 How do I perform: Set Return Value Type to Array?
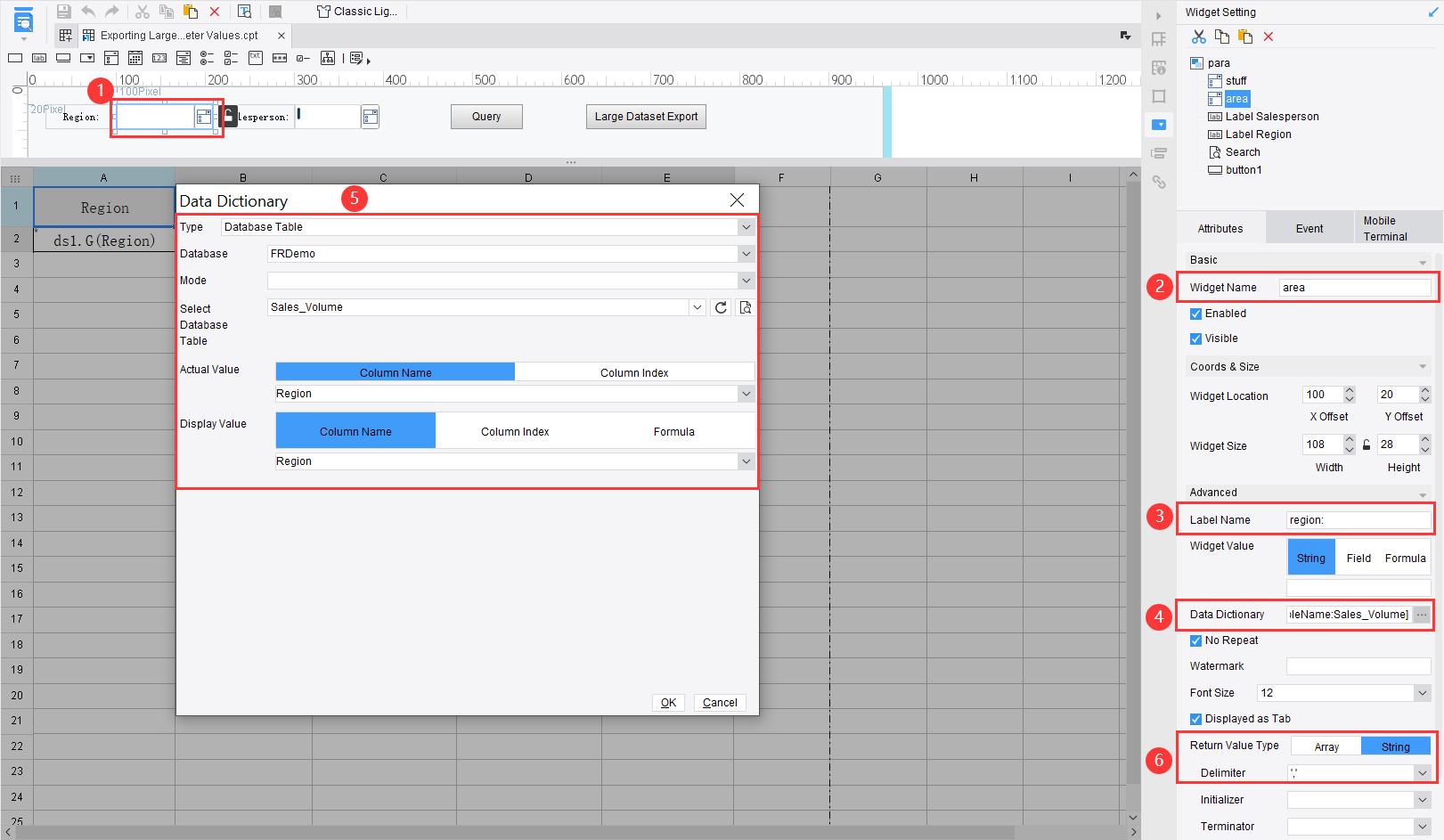[1326, 746]
